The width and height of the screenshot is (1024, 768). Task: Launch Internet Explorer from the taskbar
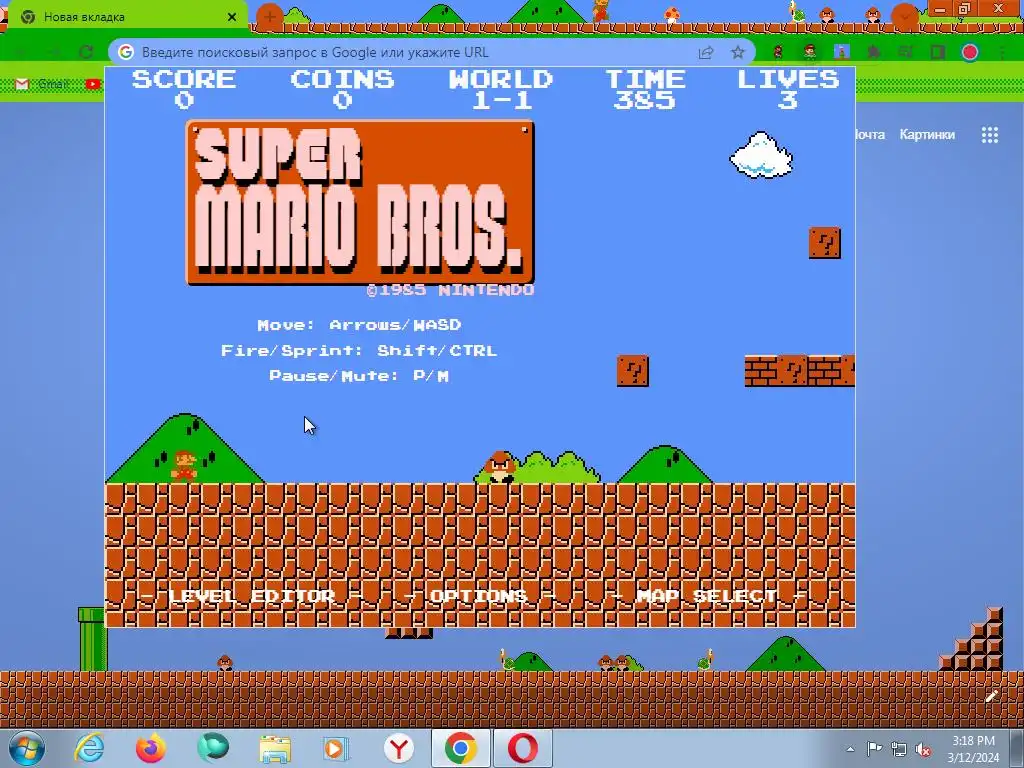click(89, 748)
